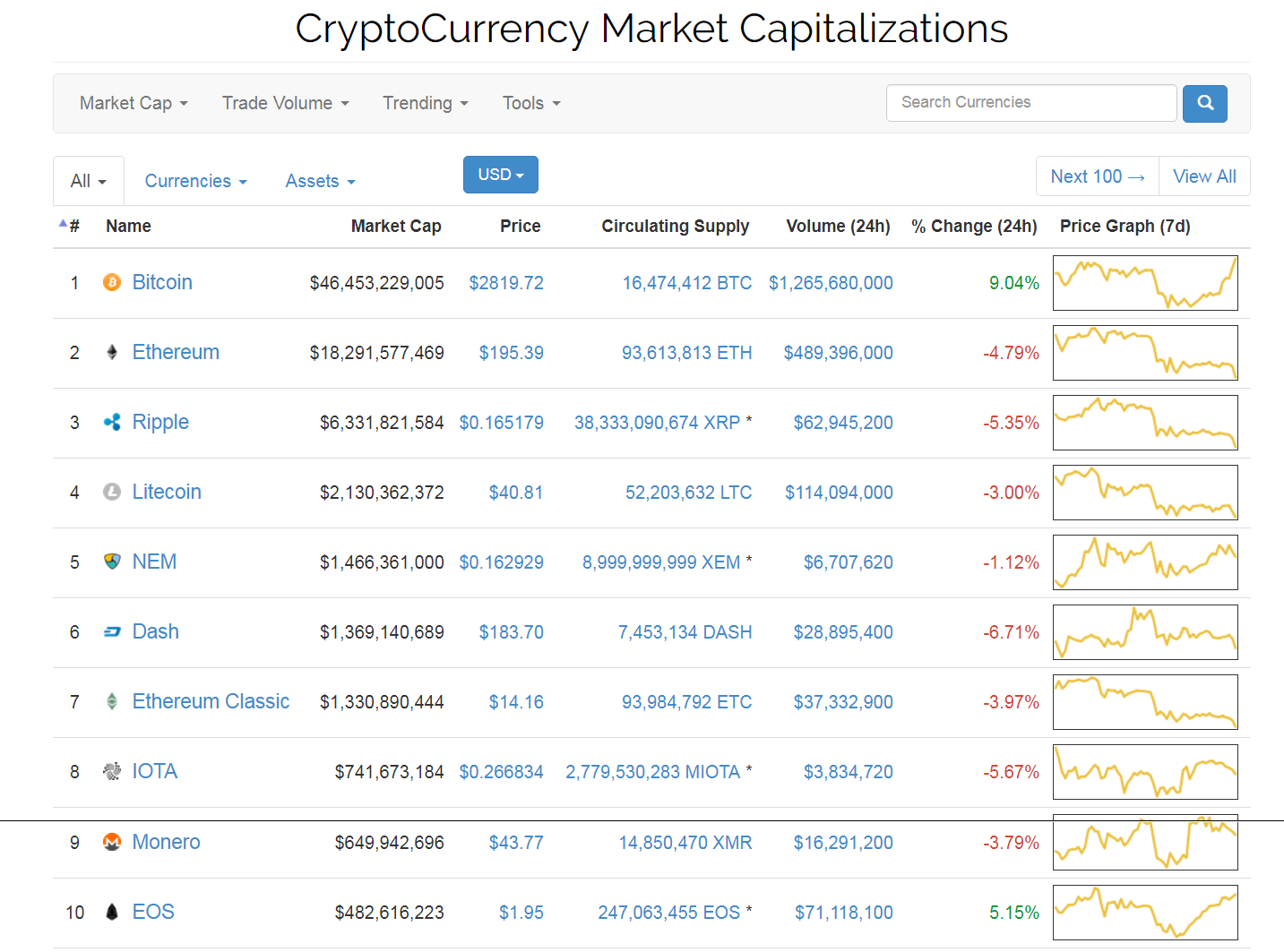This screenshot has width=1284, height=952.
Task: Click the blue search magnifier button
Action: pyautogui.click(x=1205, y=103)
